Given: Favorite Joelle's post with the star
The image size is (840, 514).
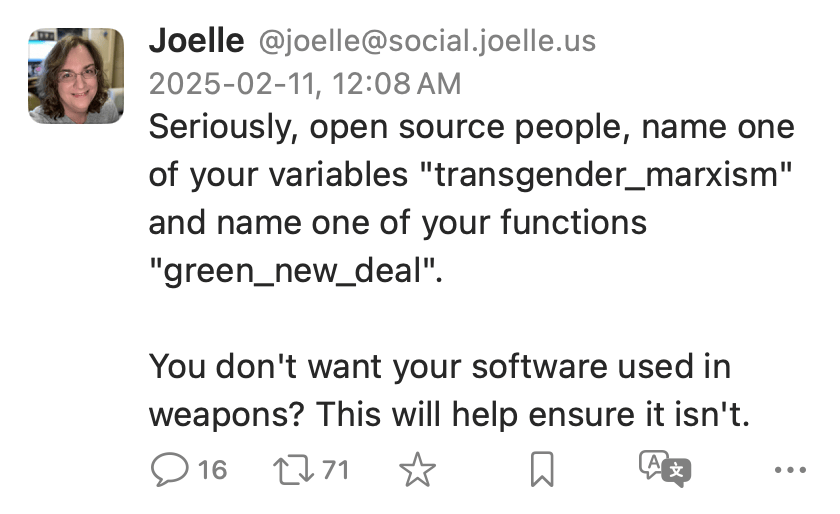Looking at the screenshot, I should coord(417,470).
